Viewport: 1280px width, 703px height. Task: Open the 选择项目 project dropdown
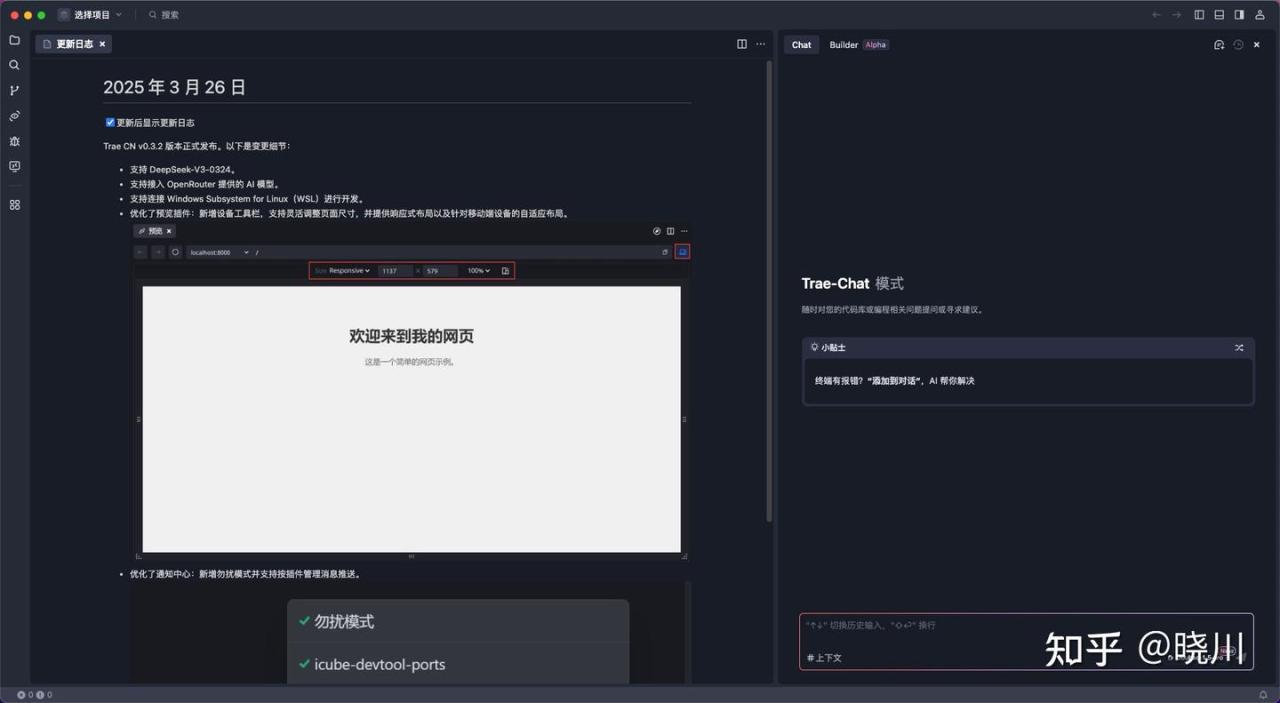(90, 15)
